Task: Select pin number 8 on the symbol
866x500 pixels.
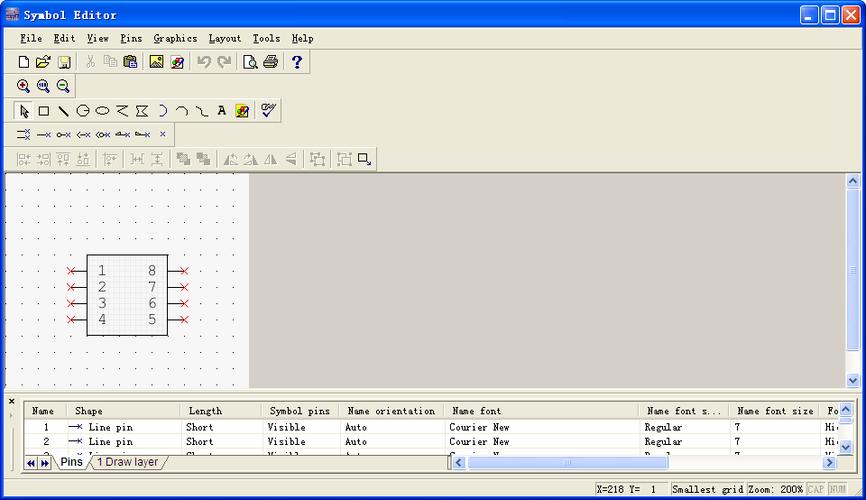Action: [x=152, y=271]
